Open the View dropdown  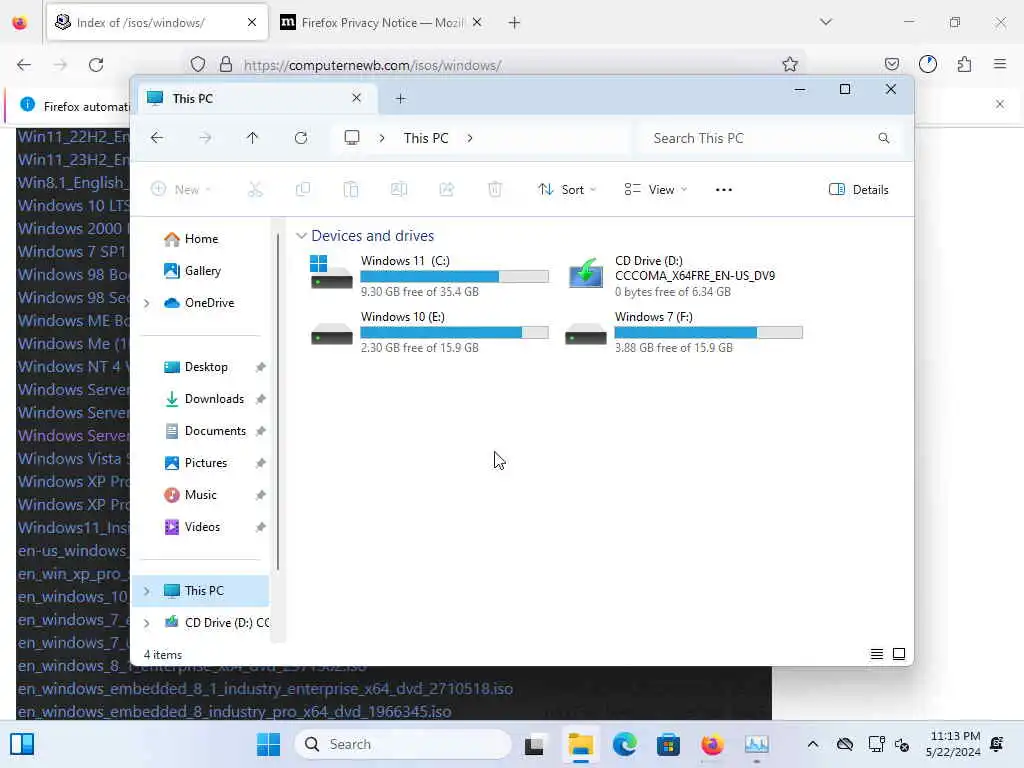click(656, 189)
